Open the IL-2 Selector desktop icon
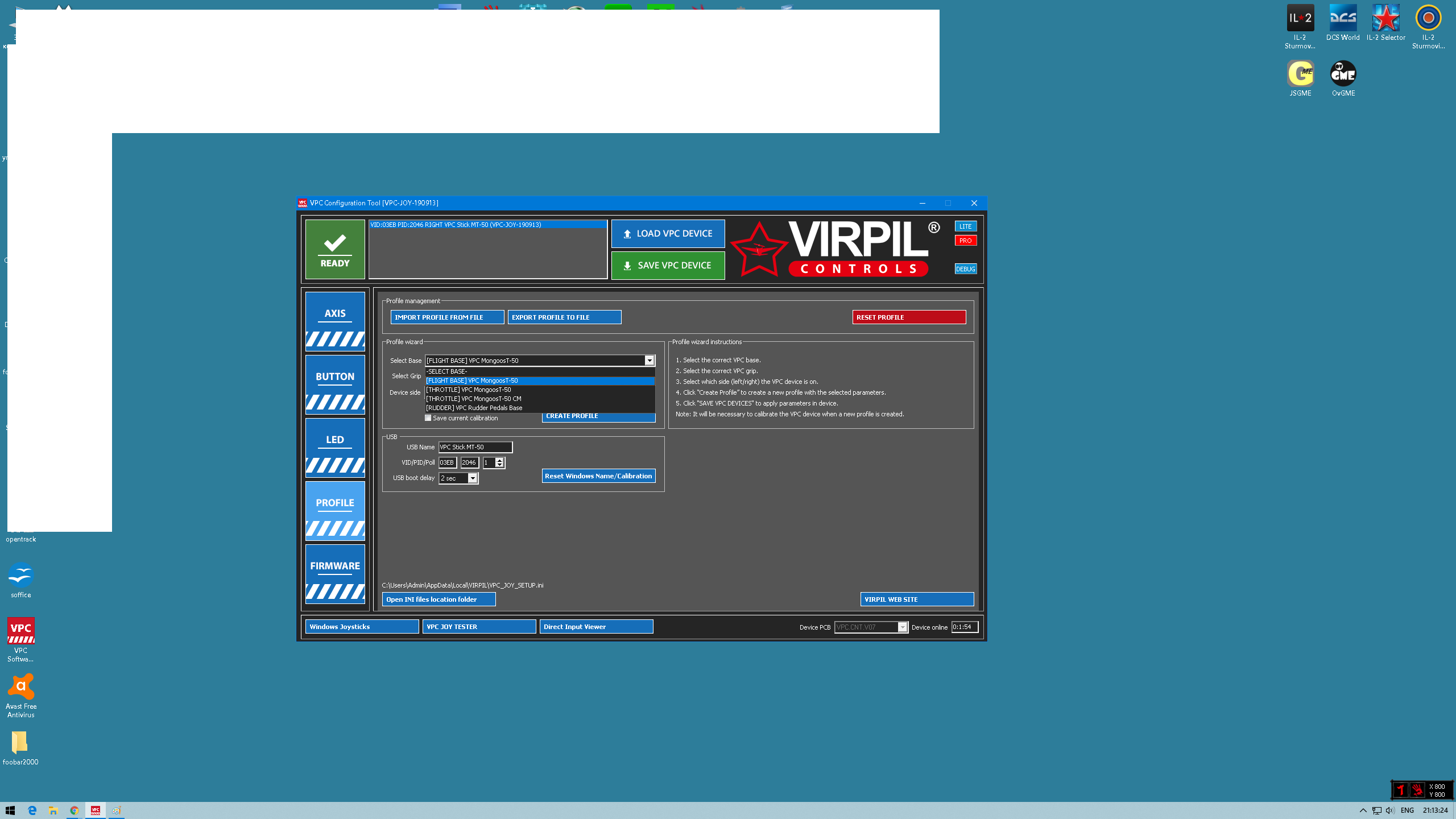1456x819 pixels. pos(1385,23)
